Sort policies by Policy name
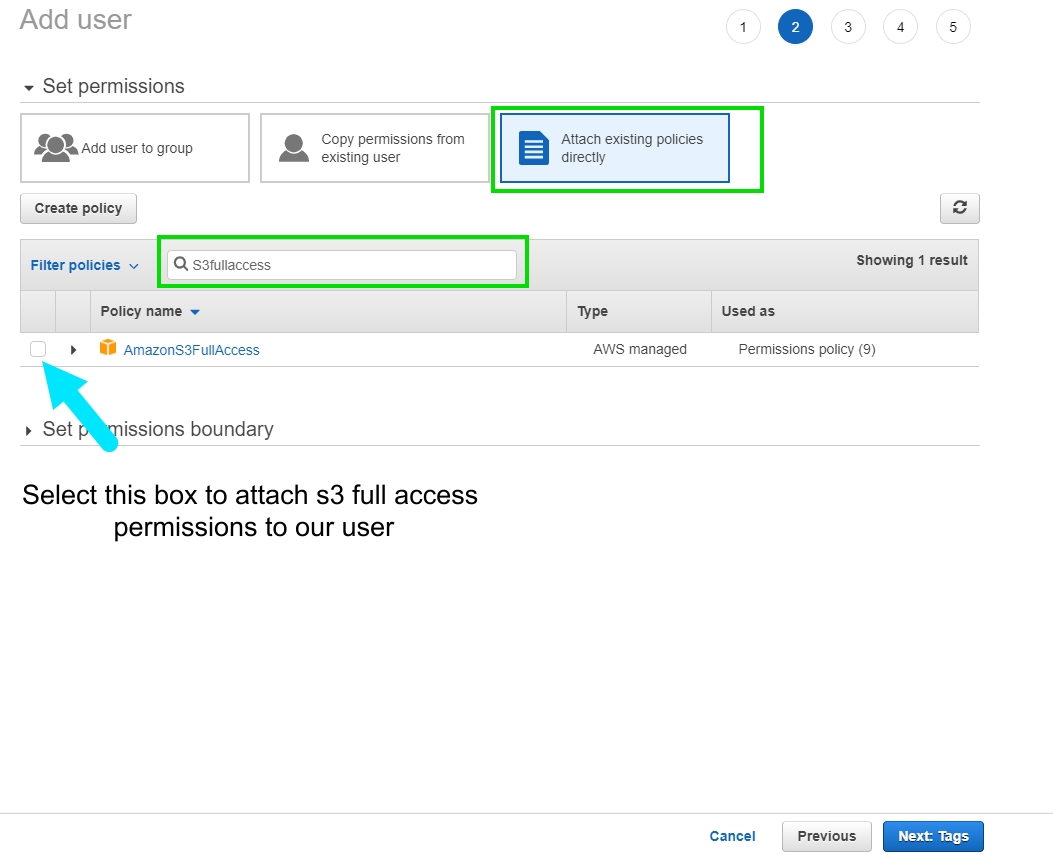Screen dimensions: 1053x855 tap(142, 311)
